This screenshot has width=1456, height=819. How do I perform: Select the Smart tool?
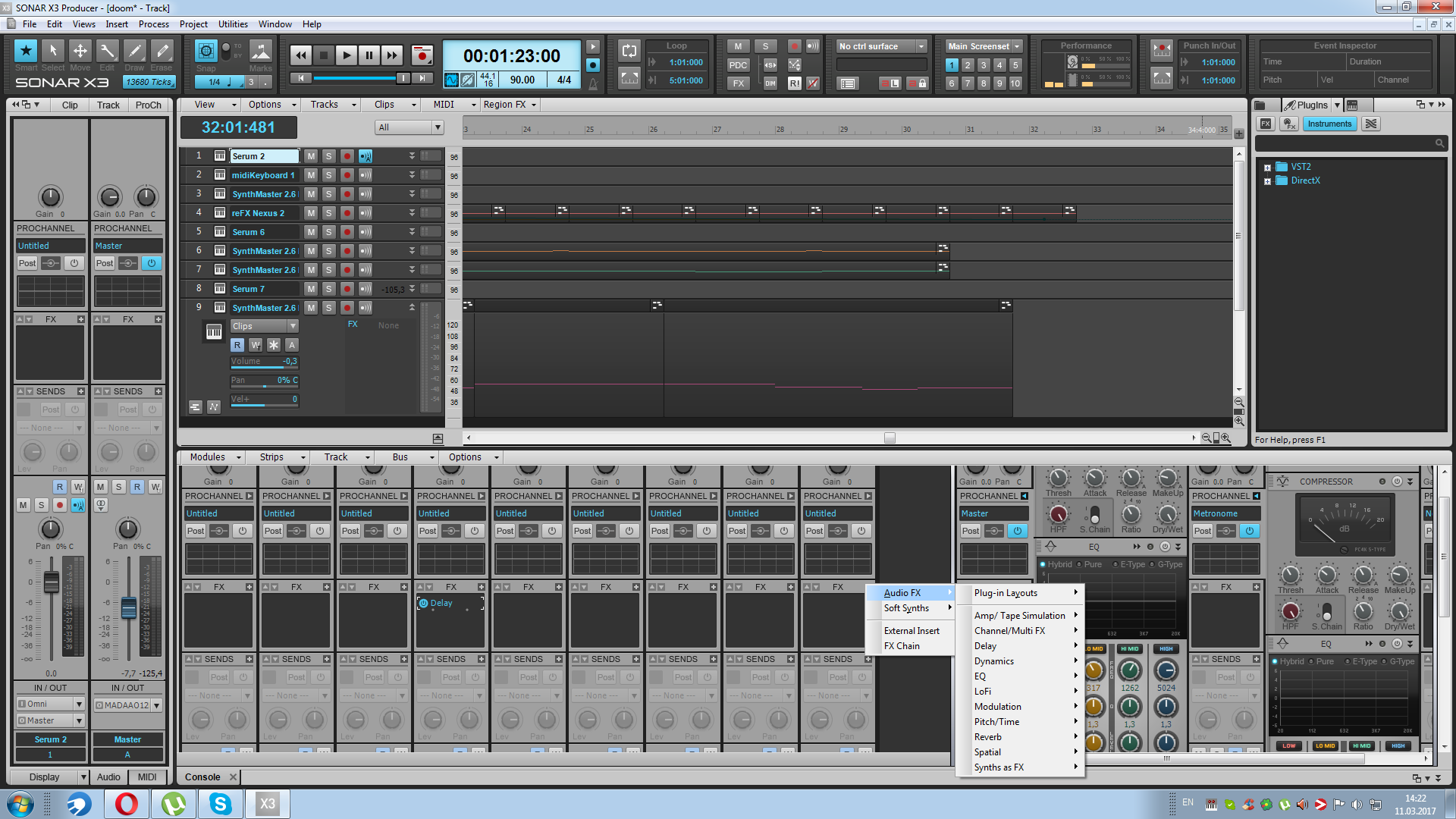pyautogui.click(x=26, y=51)
